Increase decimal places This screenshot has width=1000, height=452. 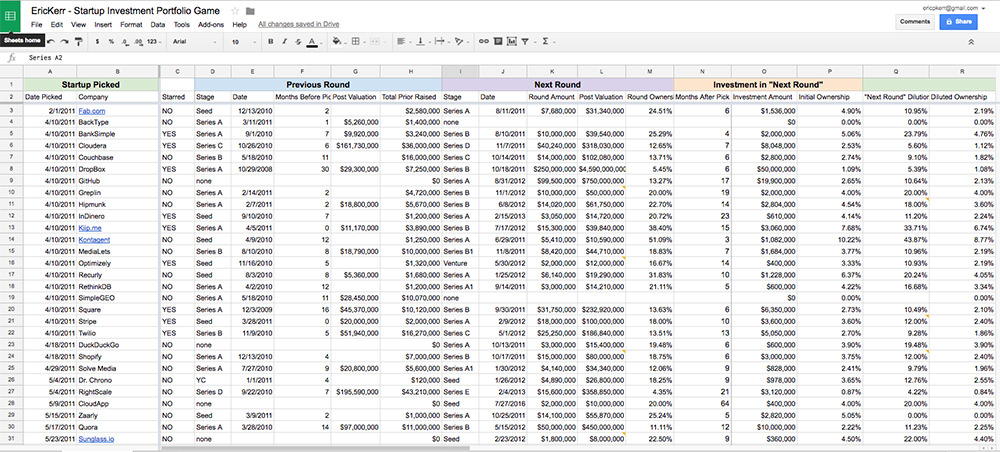click(x=138, y=41)
